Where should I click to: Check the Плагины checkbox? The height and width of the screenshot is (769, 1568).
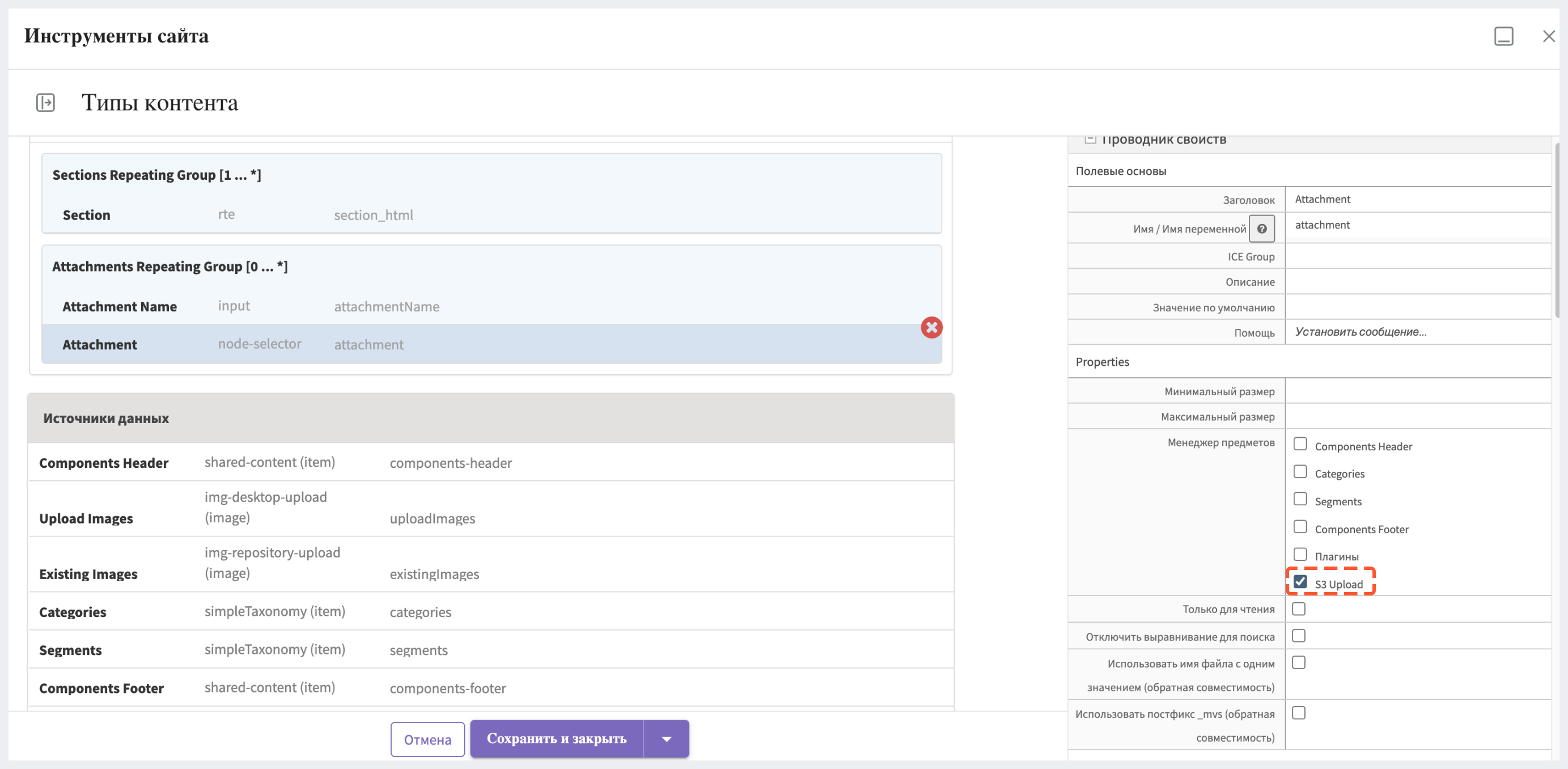1299,555
